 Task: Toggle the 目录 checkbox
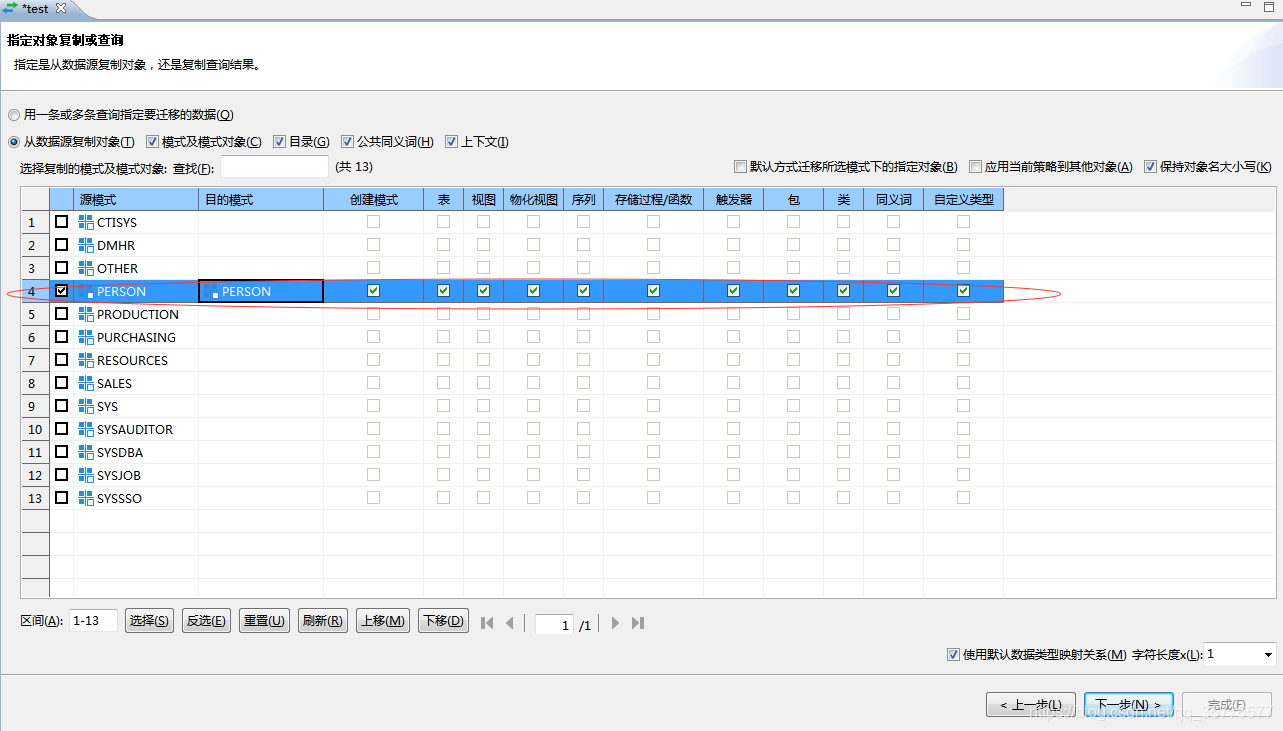[x=279, y=142]
